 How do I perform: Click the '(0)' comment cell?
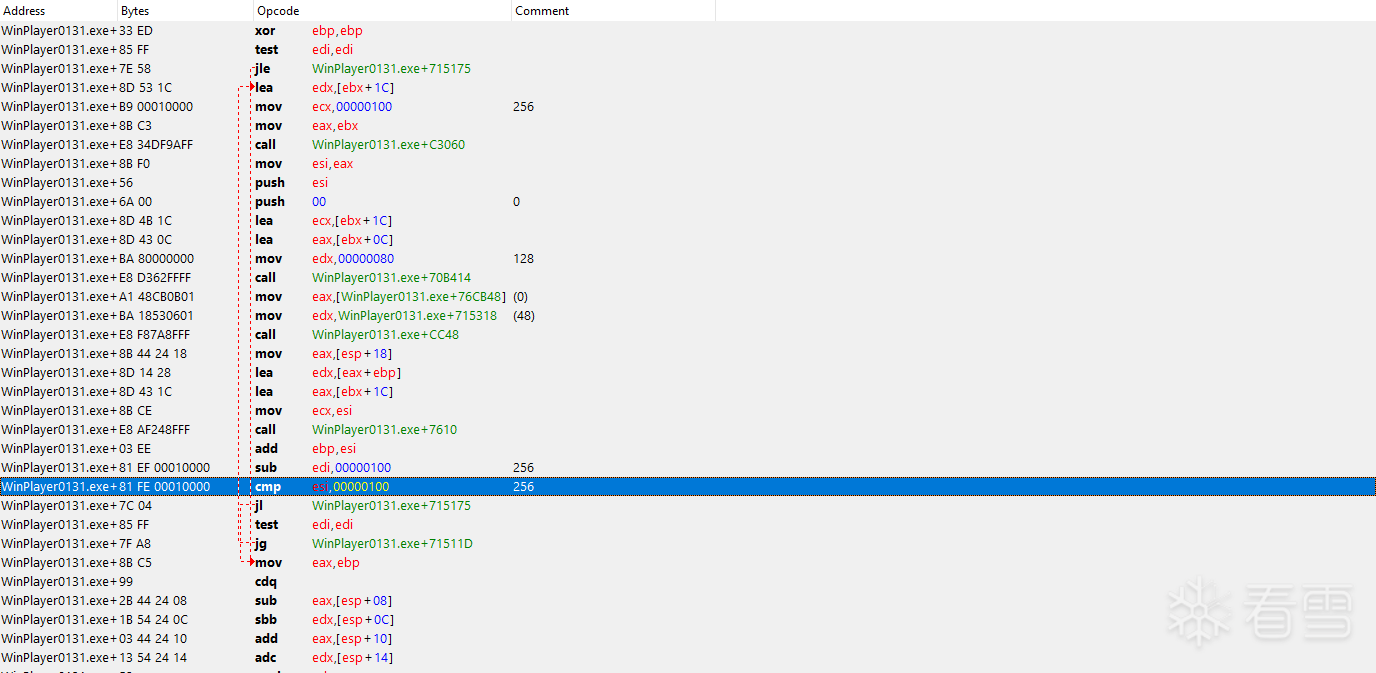[x=520, y=297]
